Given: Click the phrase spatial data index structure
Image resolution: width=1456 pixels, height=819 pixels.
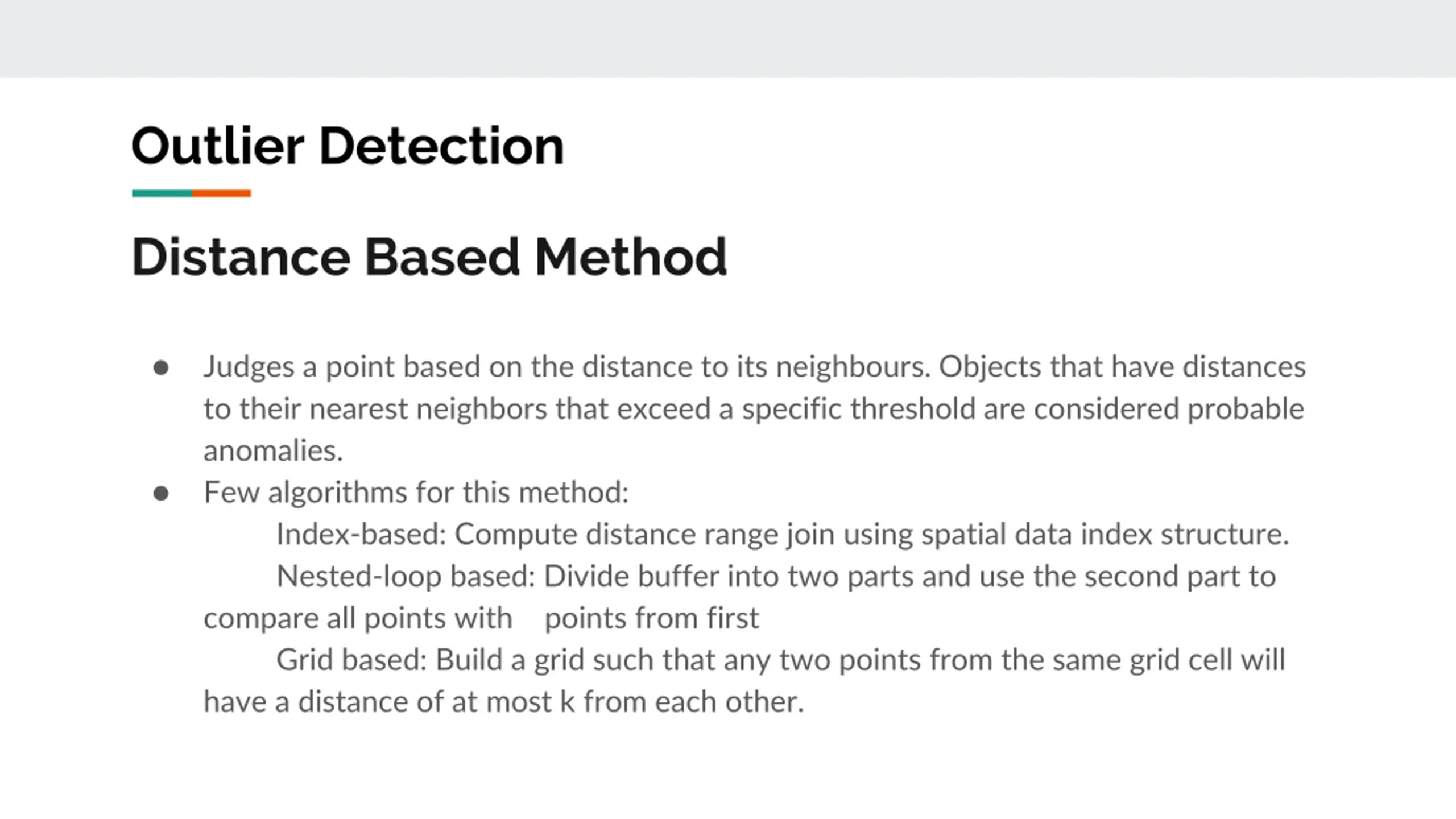Looking at the screenshot, I should tap(1105, 535).
